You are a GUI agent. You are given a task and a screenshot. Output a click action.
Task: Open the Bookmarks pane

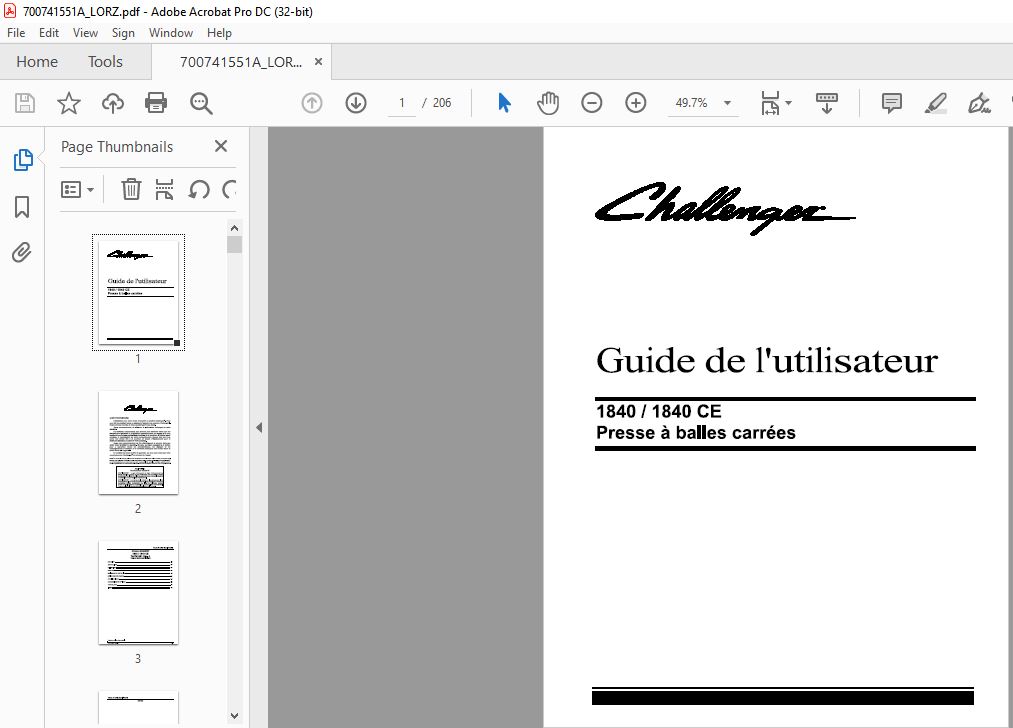tap(22, 207)
